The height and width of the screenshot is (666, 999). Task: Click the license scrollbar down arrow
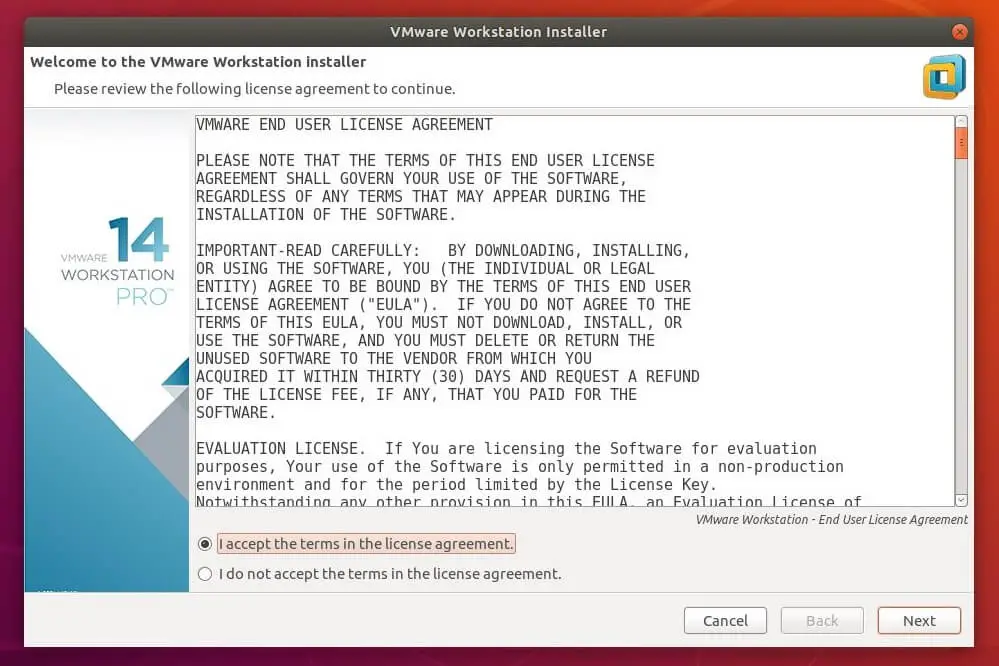coord(961,500)
